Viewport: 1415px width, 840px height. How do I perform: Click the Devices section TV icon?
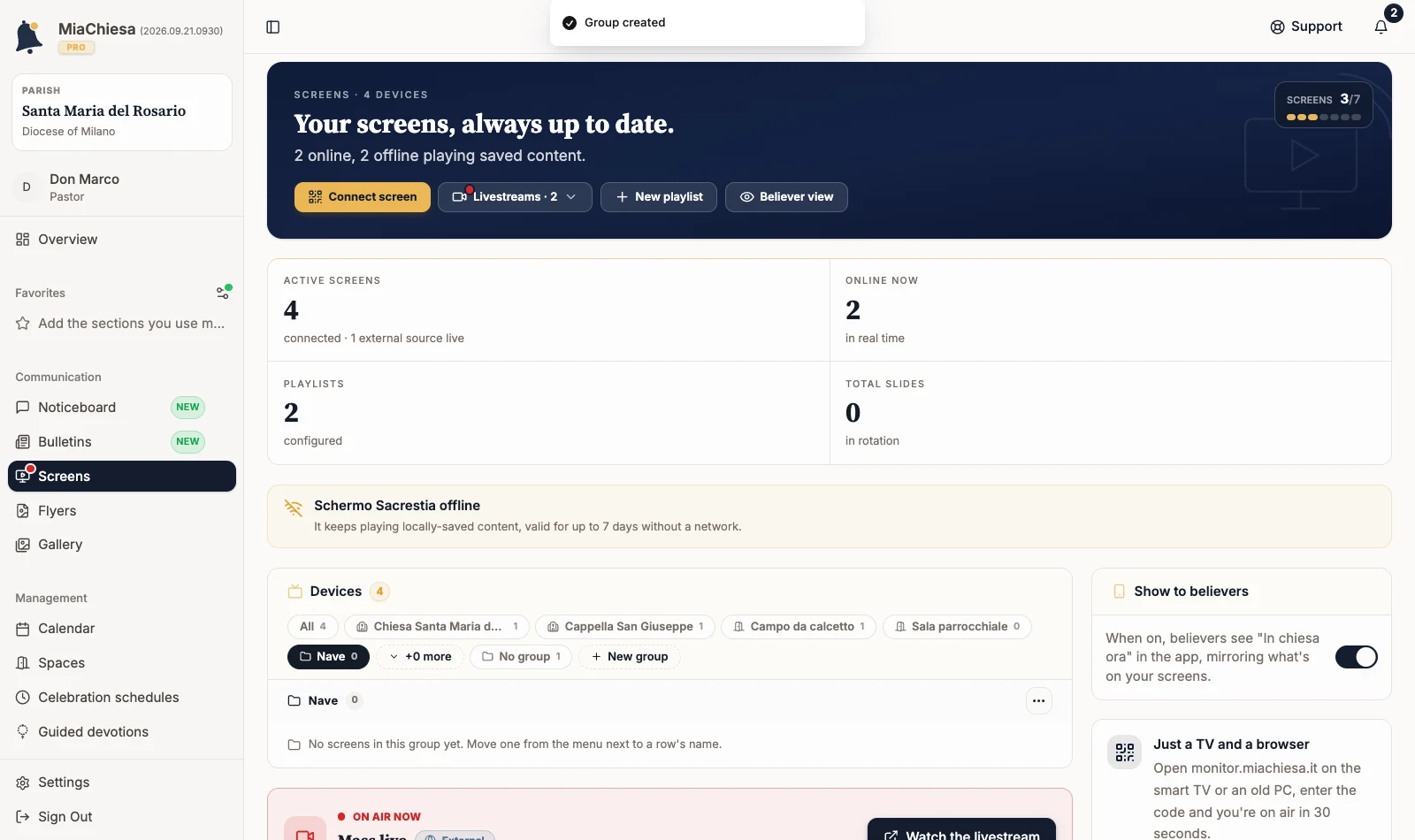click(295, 592)
